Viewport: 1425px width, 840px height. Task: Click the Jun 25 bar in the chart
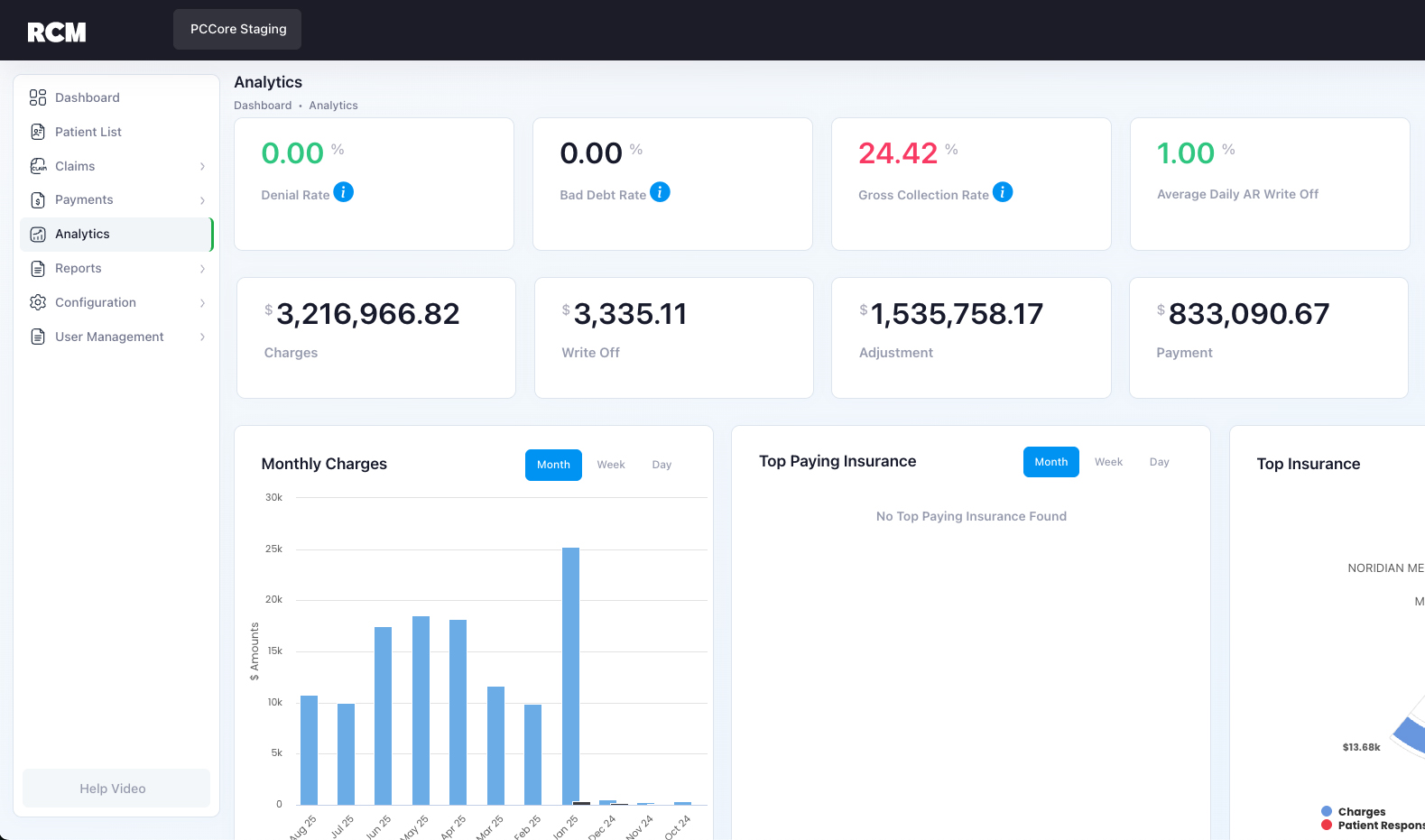pos(383,715)
